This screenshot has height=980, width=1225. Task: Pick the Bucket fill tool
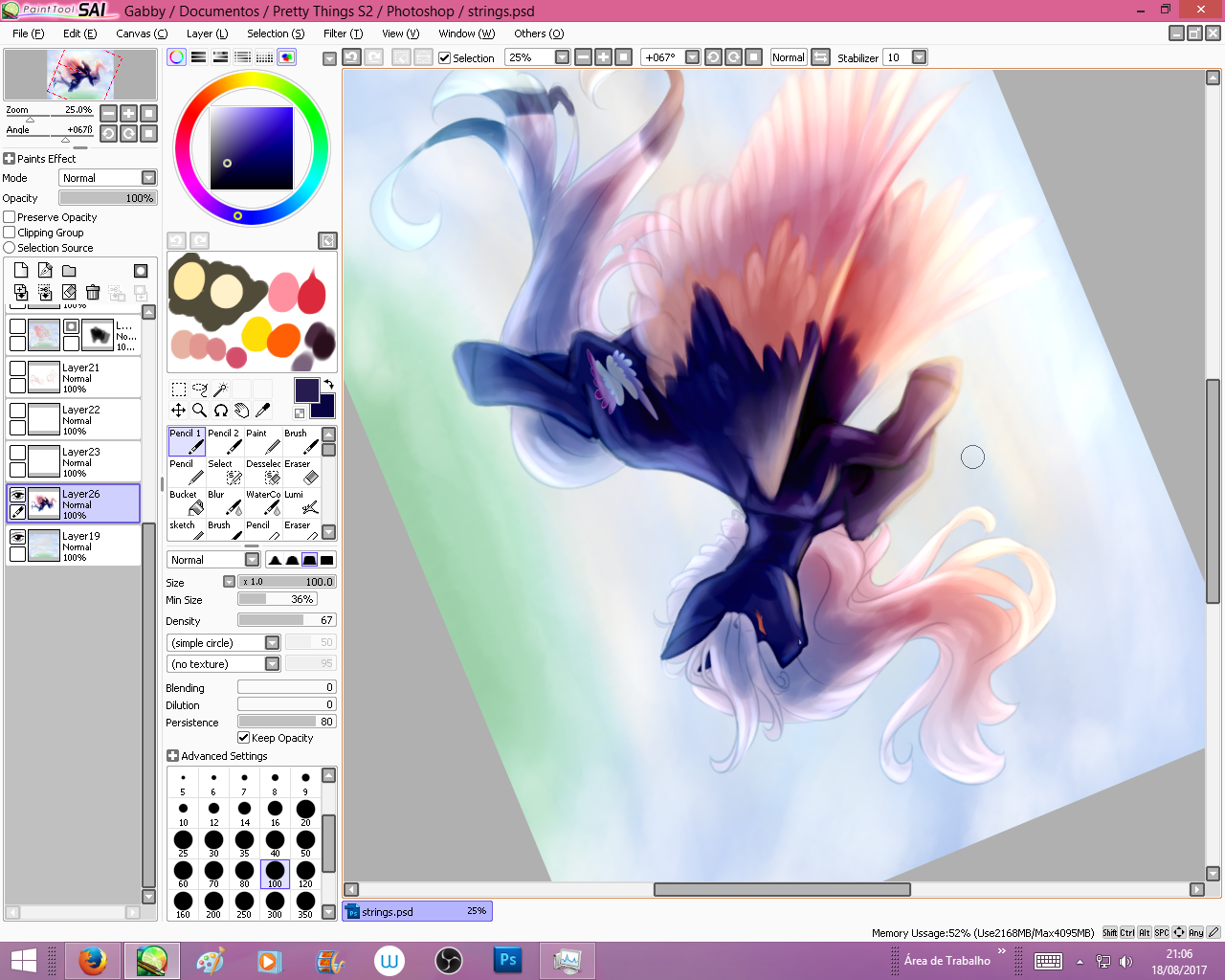(x=187, y=502)
